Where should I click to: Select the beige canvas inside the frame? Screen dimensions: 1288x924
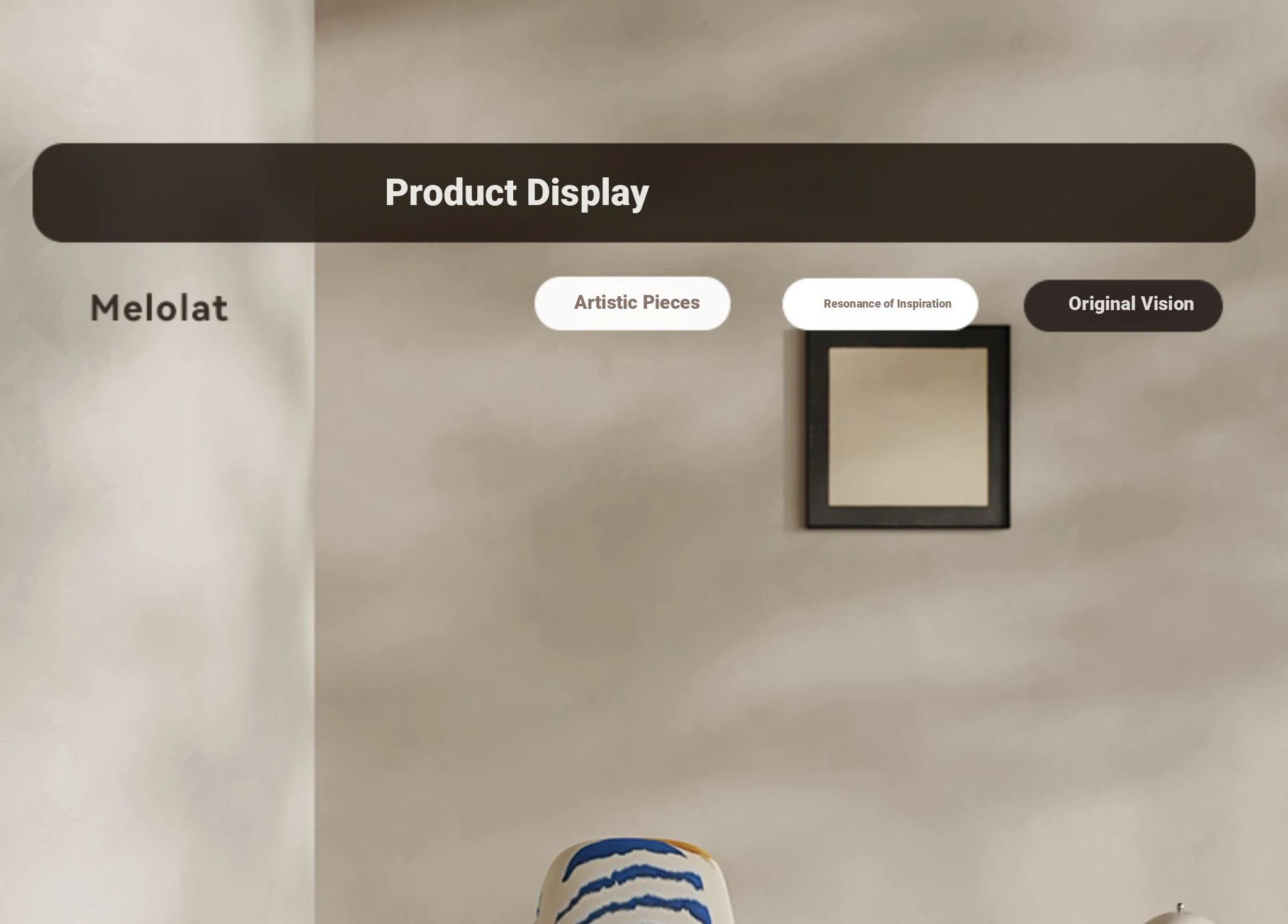click(908, 427)
